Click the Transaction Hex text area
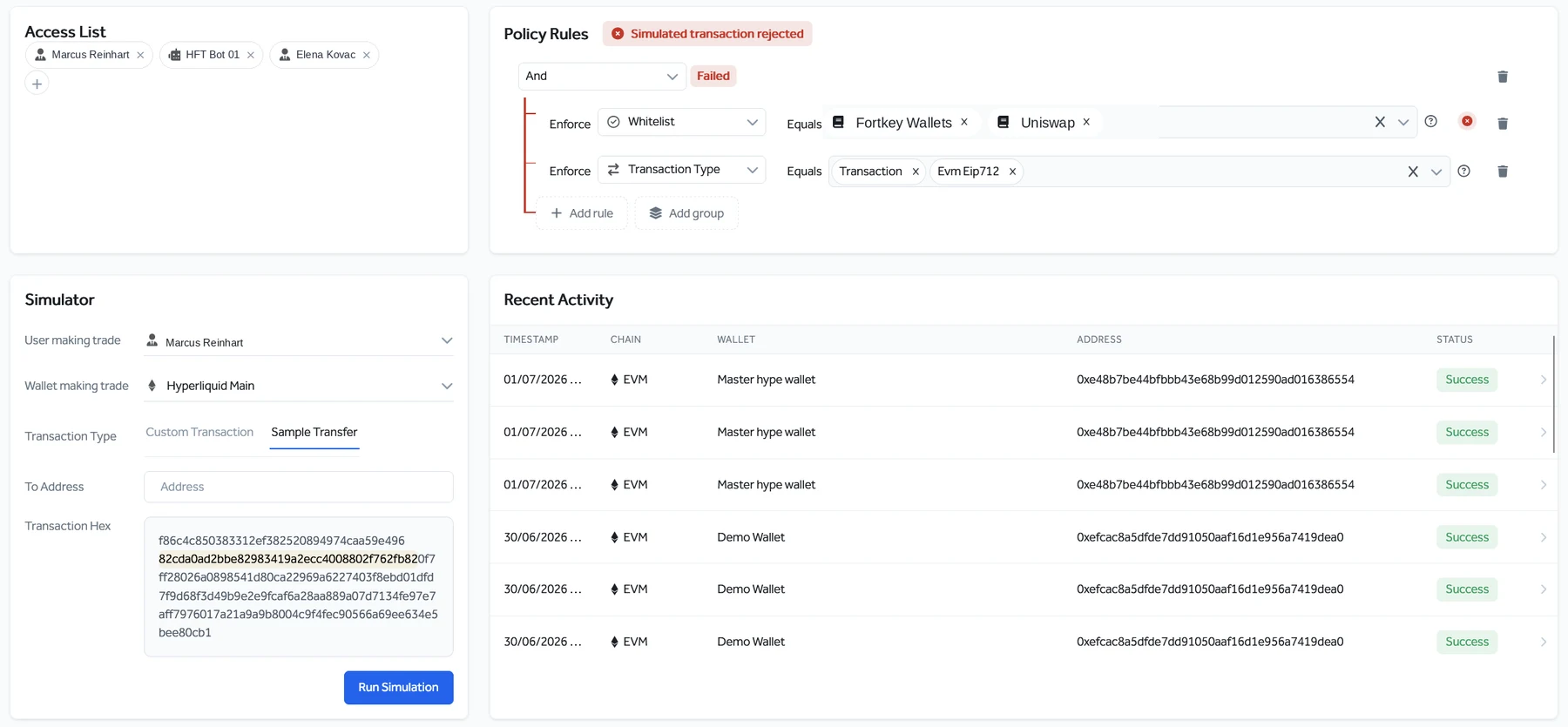 [x=299, y=587]
